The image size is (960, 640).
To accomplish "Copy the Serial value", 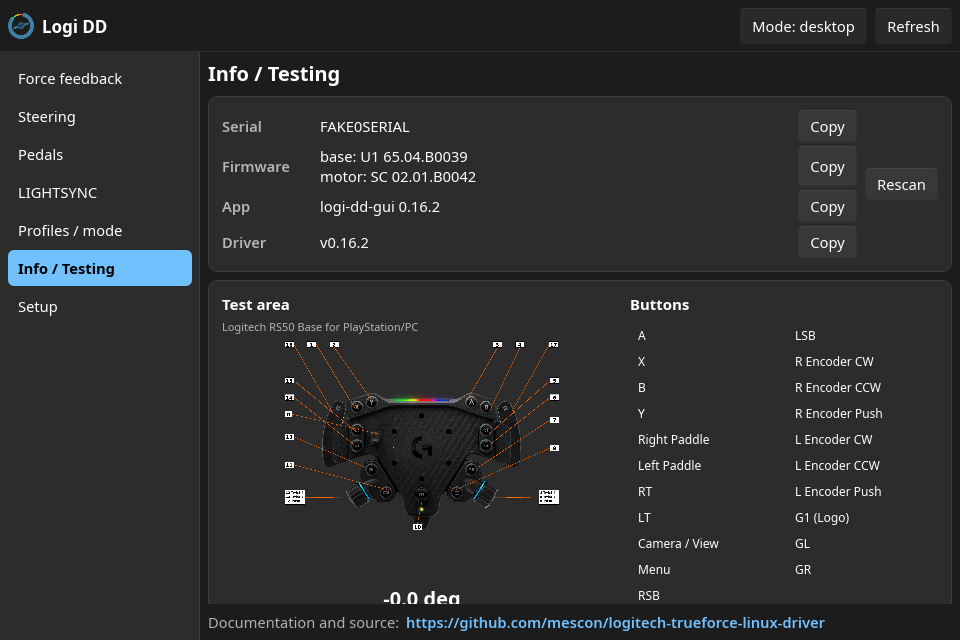I will click(x=827, y=127).
